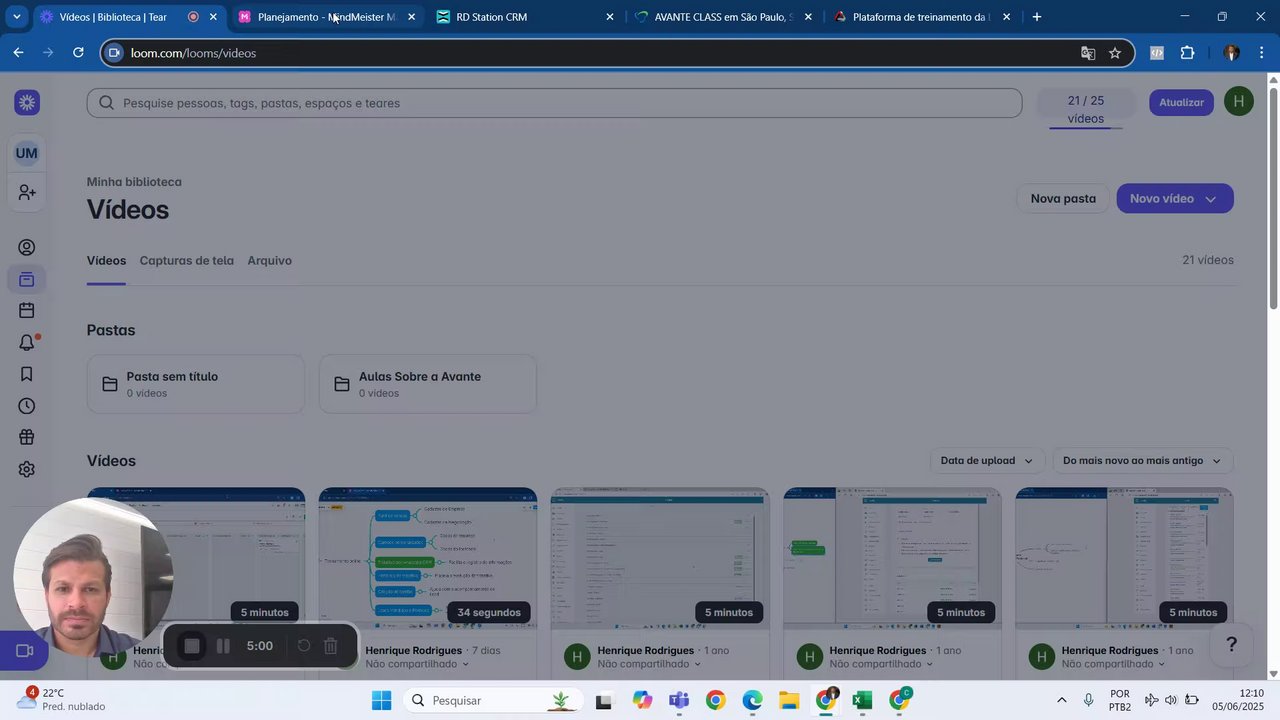This screenshot has width=1280, height=720.
Task: Go back to previous page
Action: pos(18,52)
